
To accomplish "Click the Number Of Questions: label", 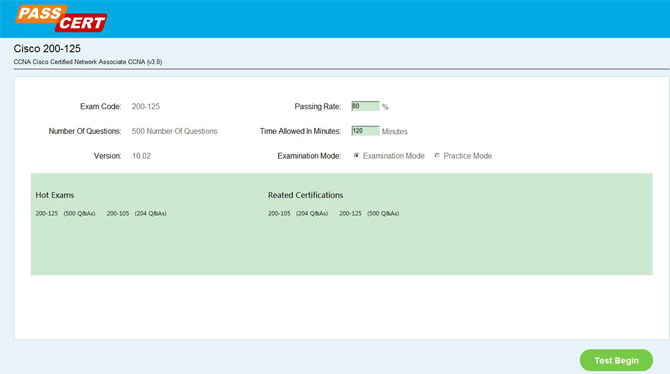I will pyautogui.click(x=85, y=131).
